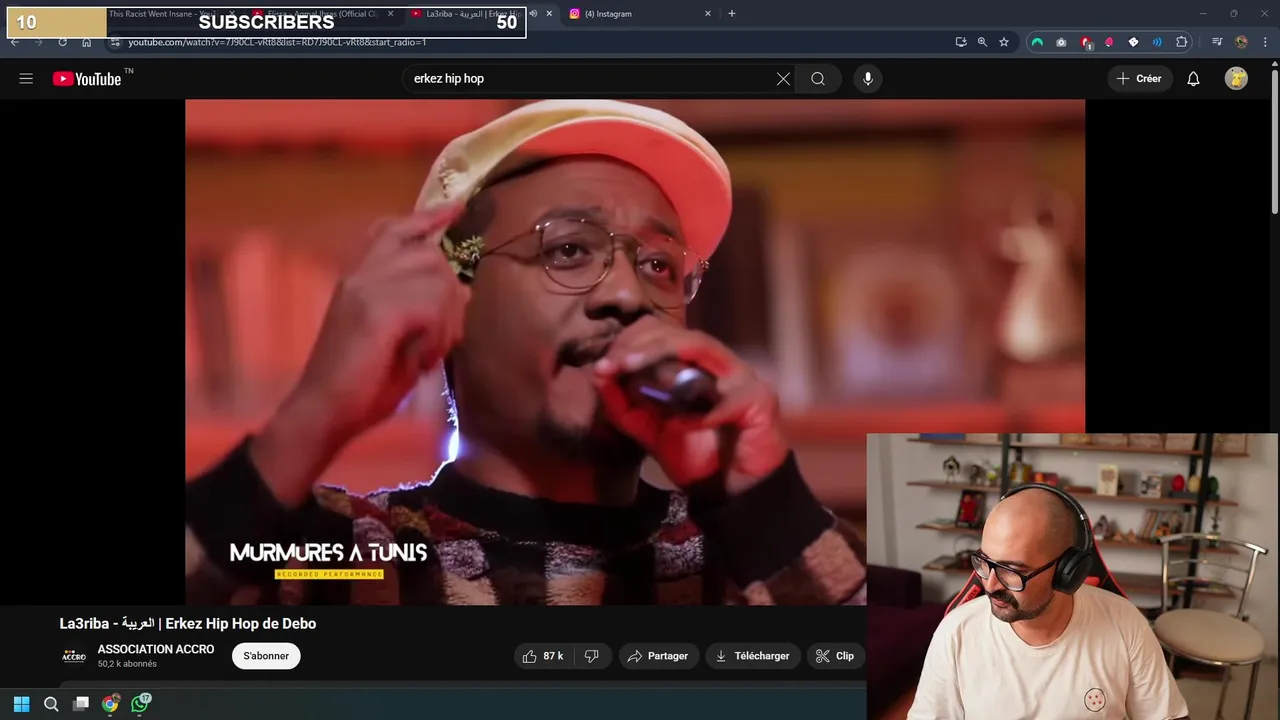The width and height of the screenshot is (1280, 720).
Task: Open the media control icon in toolbar
Action: 1217,42
